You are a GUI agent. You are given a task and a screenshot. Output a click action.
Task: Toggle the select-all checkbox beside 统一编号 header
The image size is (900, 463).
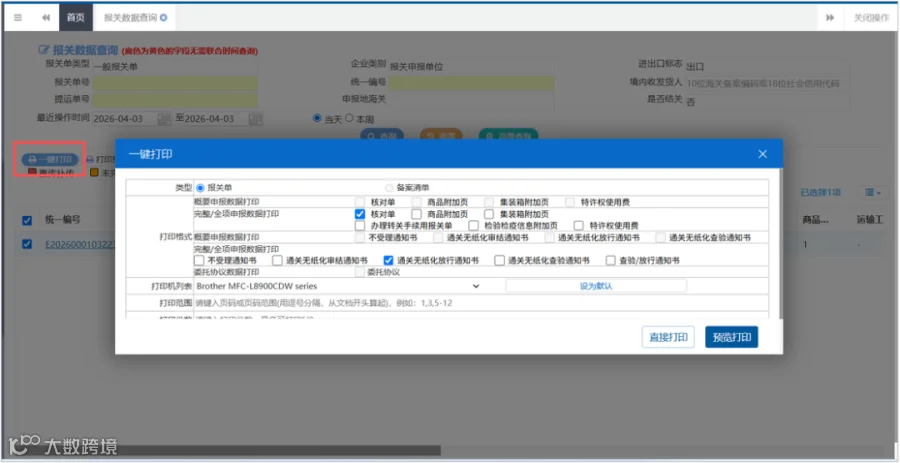coord(26,220)
